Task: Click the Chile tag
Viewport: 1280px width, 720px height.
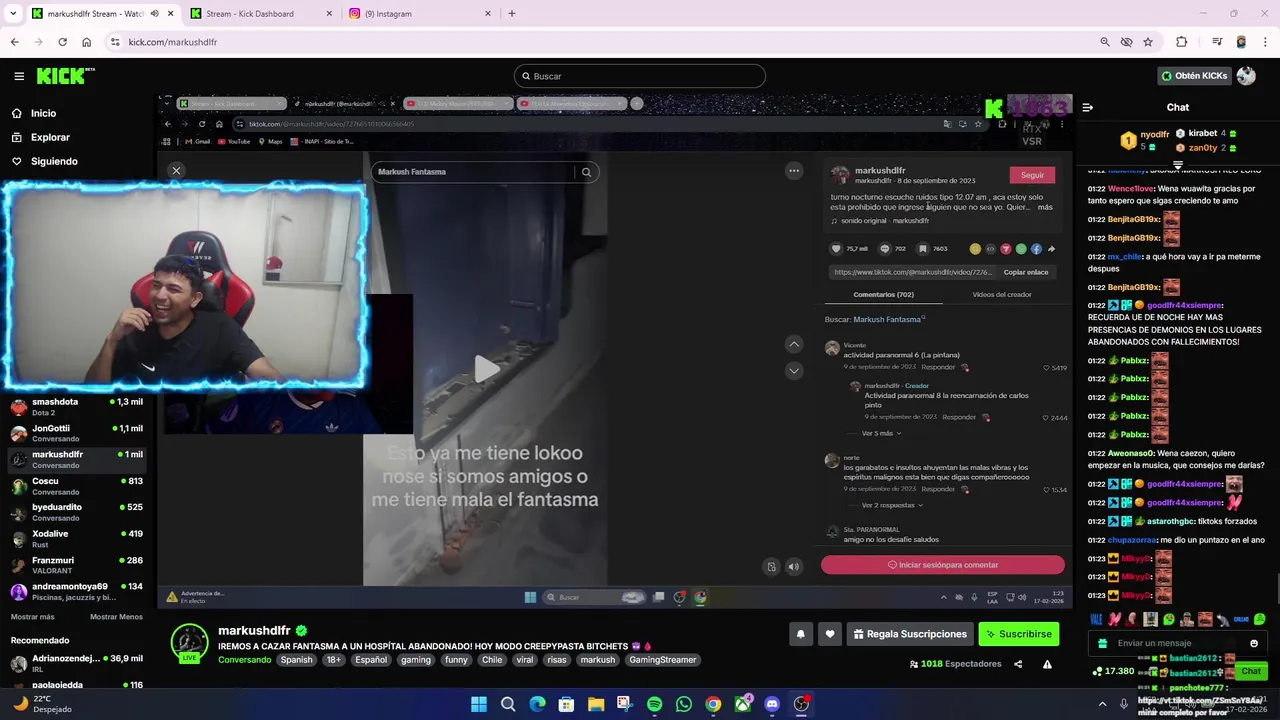Action: pyautogui.click(x=492, y=660)
